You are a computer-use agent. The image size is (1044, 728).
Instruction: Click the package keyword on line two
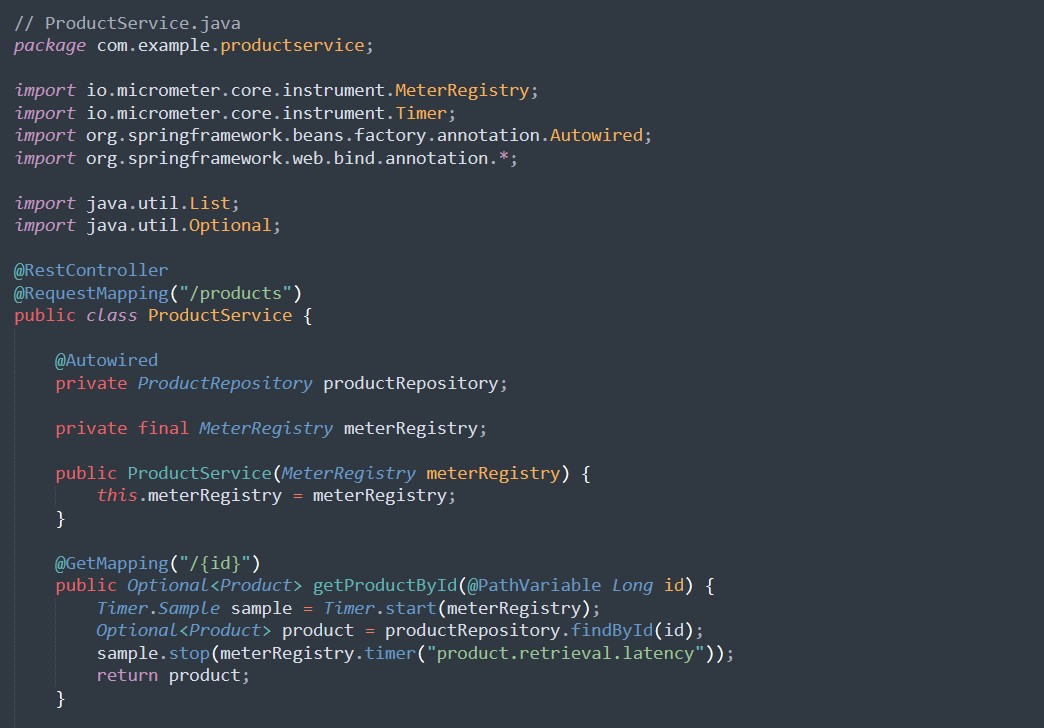pyautogui.click(x=50, y=45)
